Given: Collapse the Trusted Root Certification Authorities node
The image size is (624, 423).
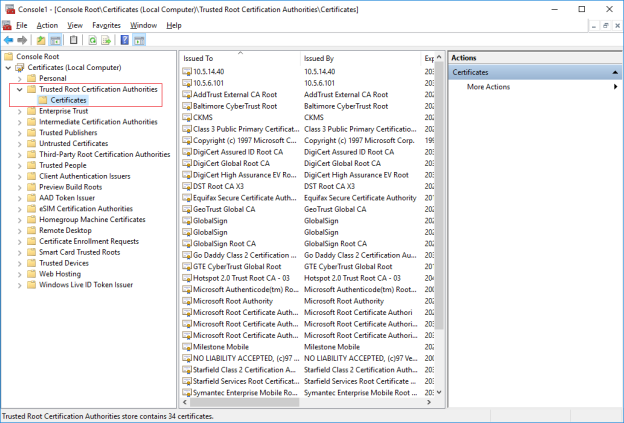Looking at the screenshot, I should click(20, 89).
